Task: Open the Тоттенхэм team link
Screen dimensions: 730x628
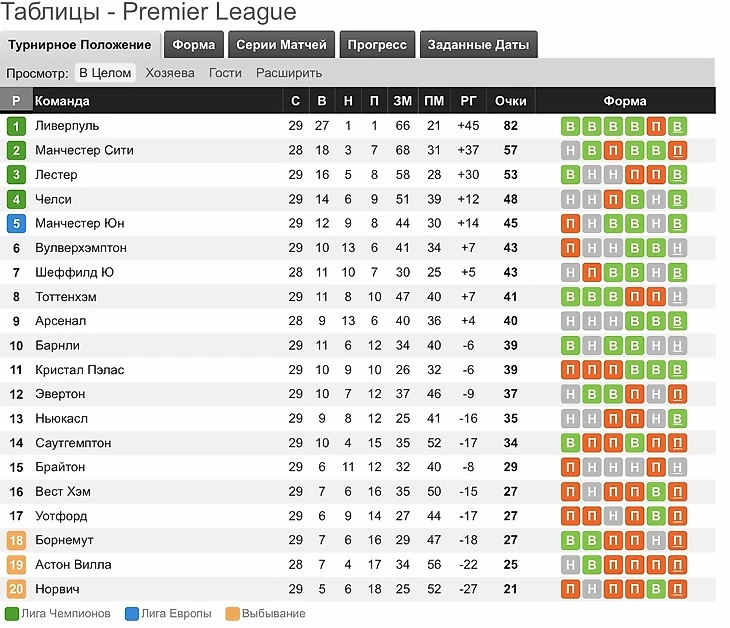Action: (66, 297)
